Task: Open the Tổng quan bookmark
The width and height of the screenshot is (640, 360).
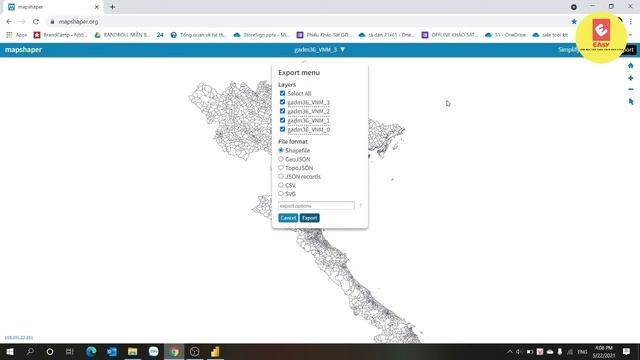Action: (198, 35)
